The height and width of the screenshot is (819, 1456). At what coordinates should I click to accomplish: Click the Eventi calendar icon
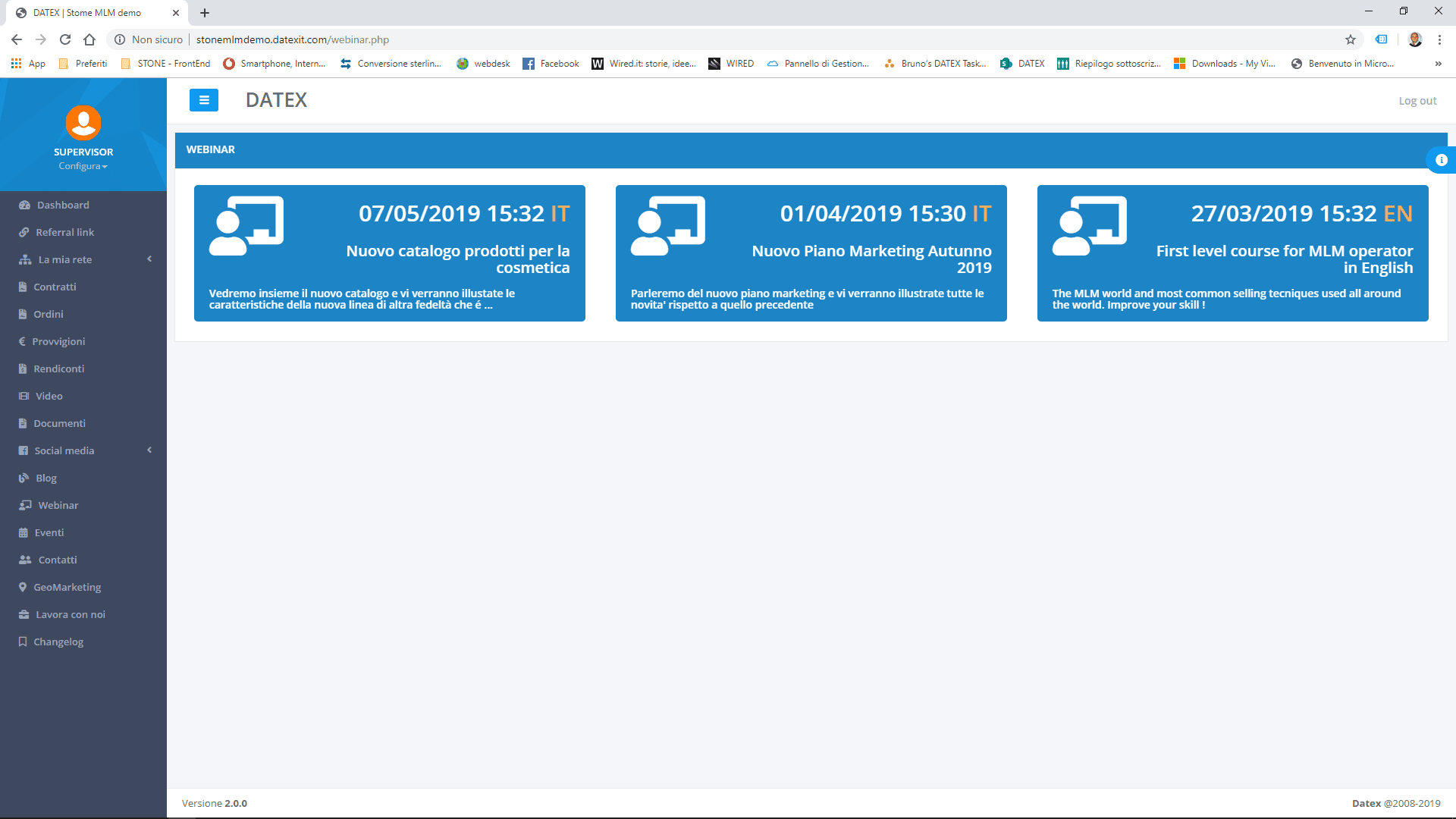(23, 532)
